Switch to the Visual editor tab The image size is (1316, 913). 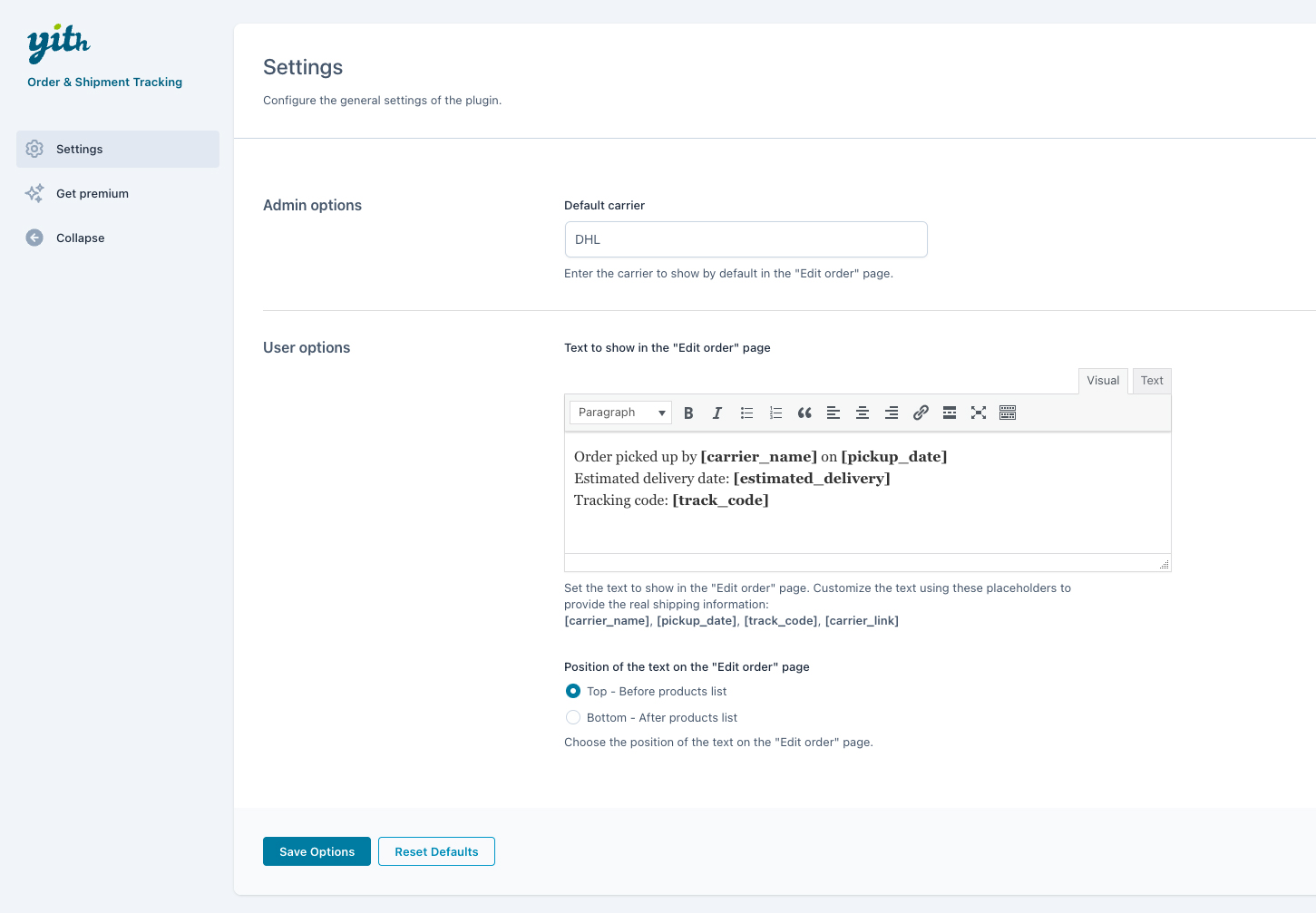pyautogui.click(x=1103, y=381)
